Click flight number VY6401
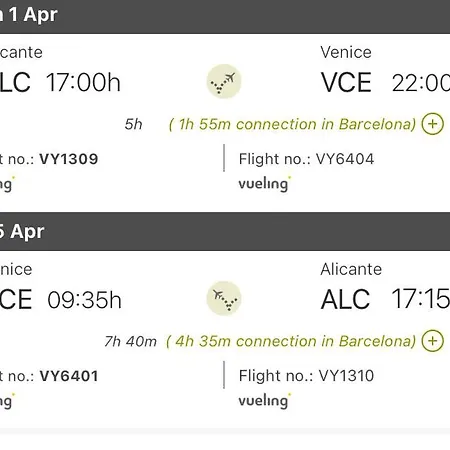Screen dimensions: 450x450 coord(69,376)
